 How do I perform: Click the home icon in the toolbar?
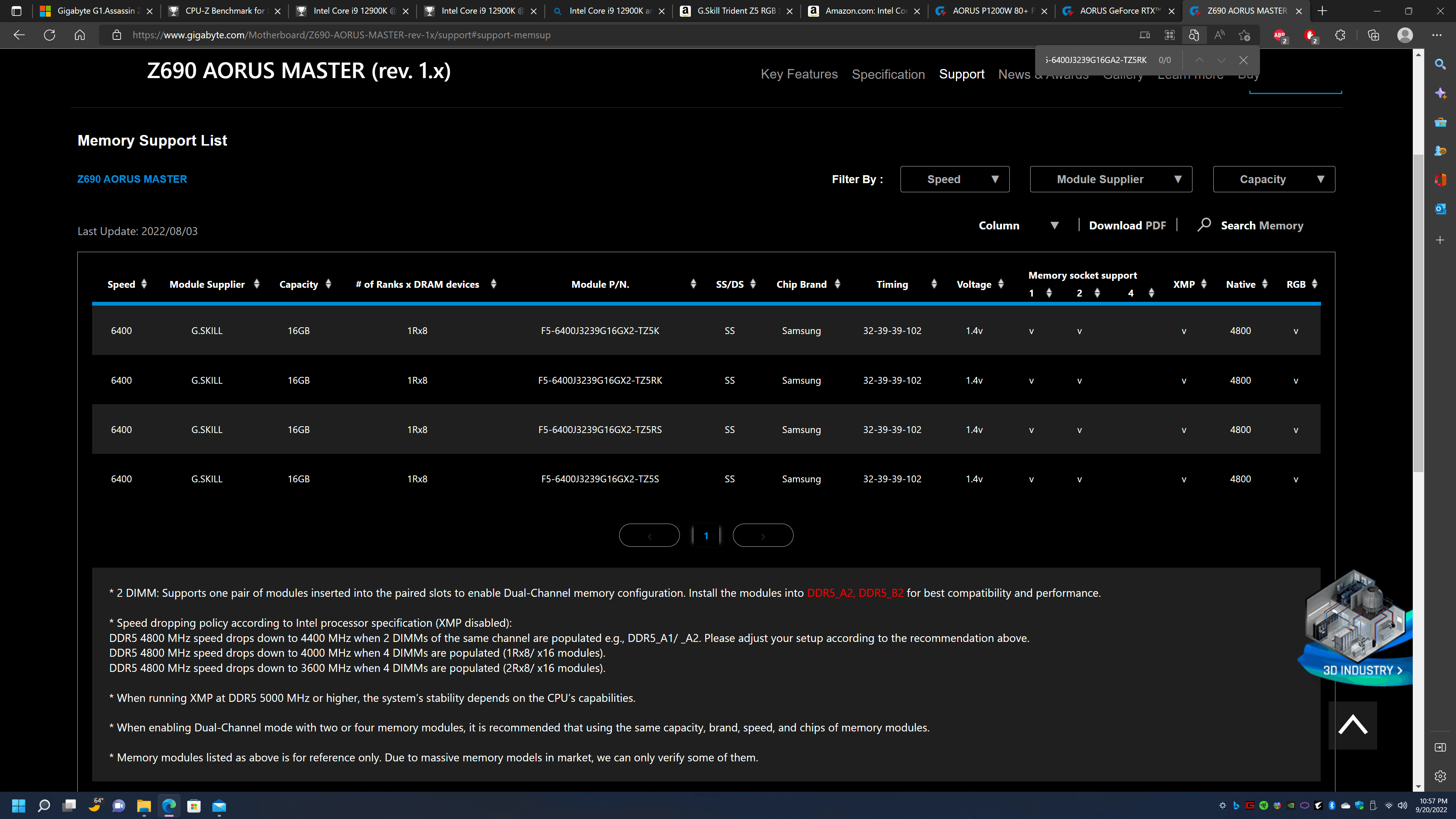click(x=80, y=35)
